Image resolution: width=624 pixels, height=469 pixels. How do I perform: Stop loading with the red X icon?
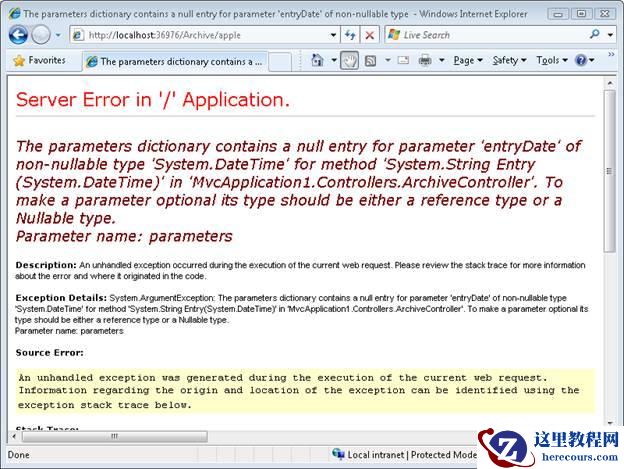370,35
